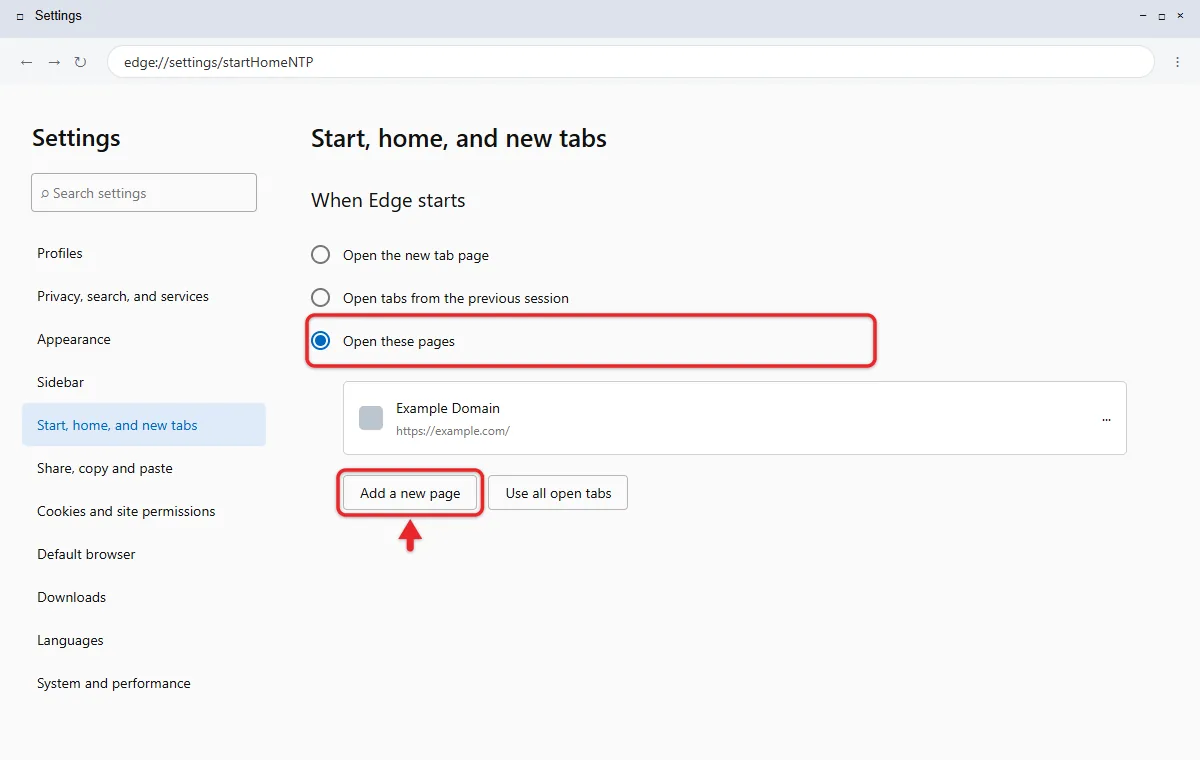The width and height of the screenshot is (1200, 760).
Task: Select Start, home, and new tabs
Action: point(144,425)
